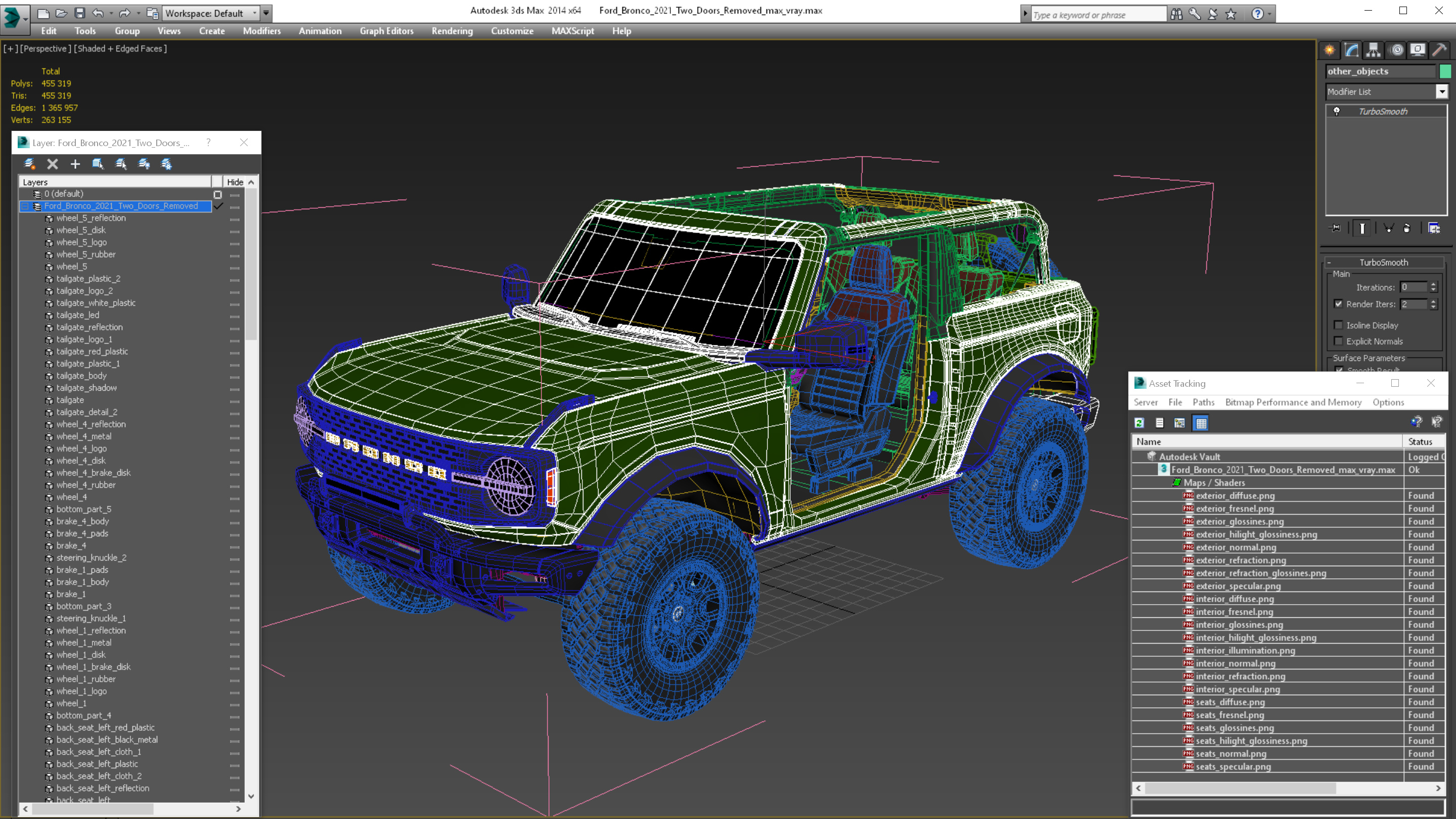1456x819 pixels.
Task: Click Freeze/Unfreeze All Layers icon
Action: click(x=166, y=164)
